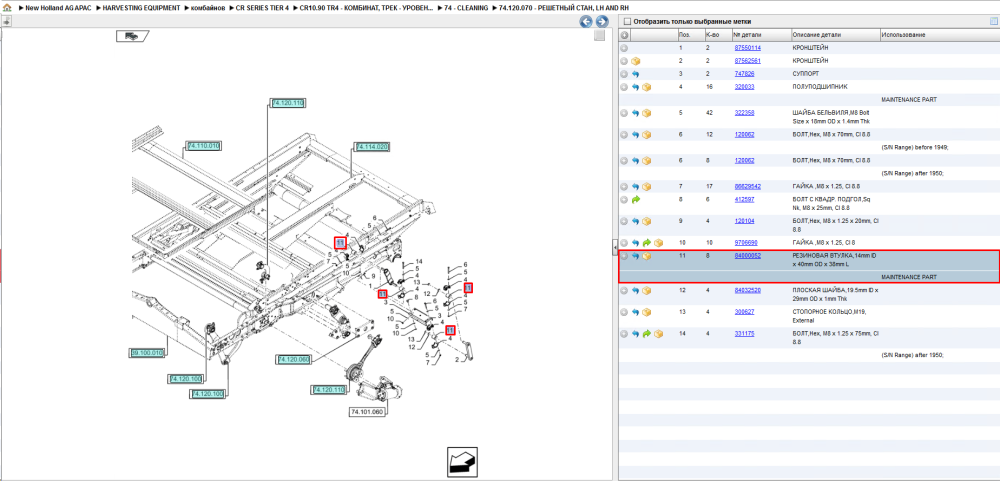Screen dimensions: 1000x481
Task: Open the column settings icon above the table
Action: (993, 21)
